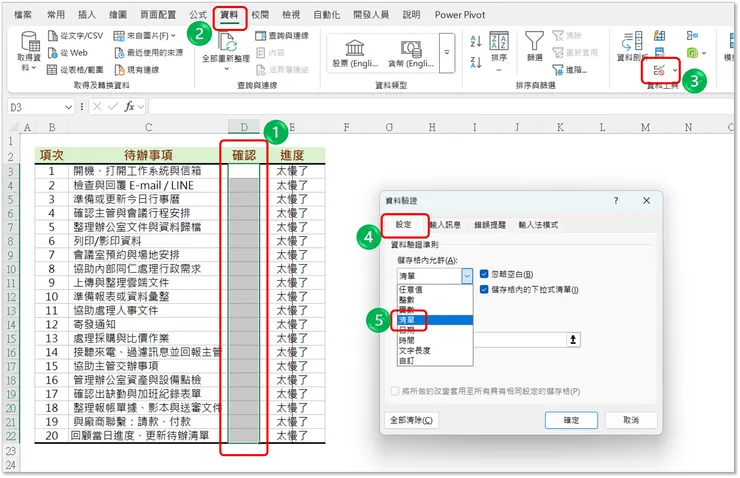
Task: Toggle the 儲存格內允許 combo box arrow
Action: [467, 276]
